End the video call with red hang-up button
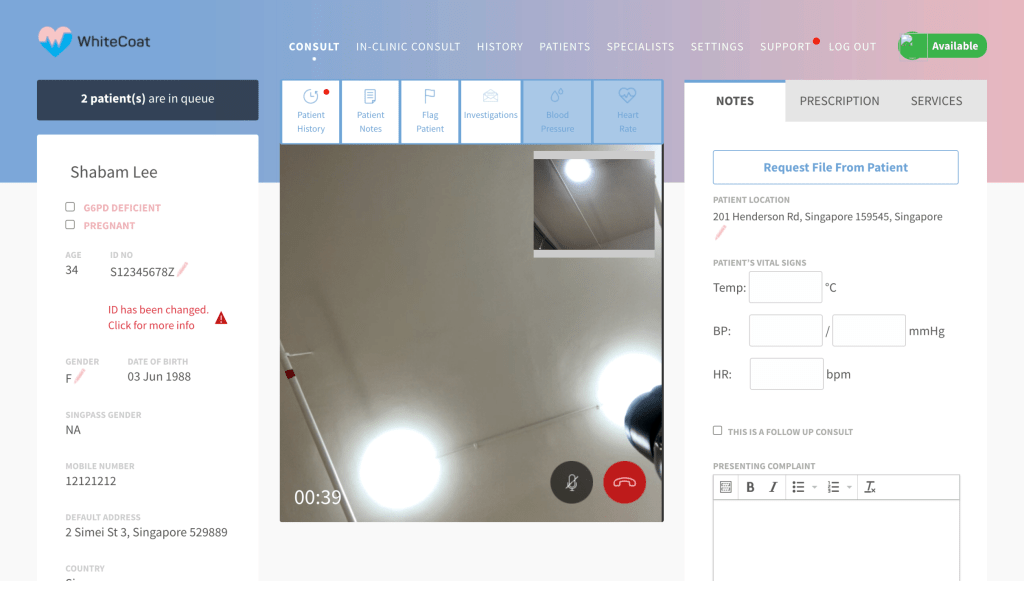Screen dimensions: 1024x590 (625, 482)
